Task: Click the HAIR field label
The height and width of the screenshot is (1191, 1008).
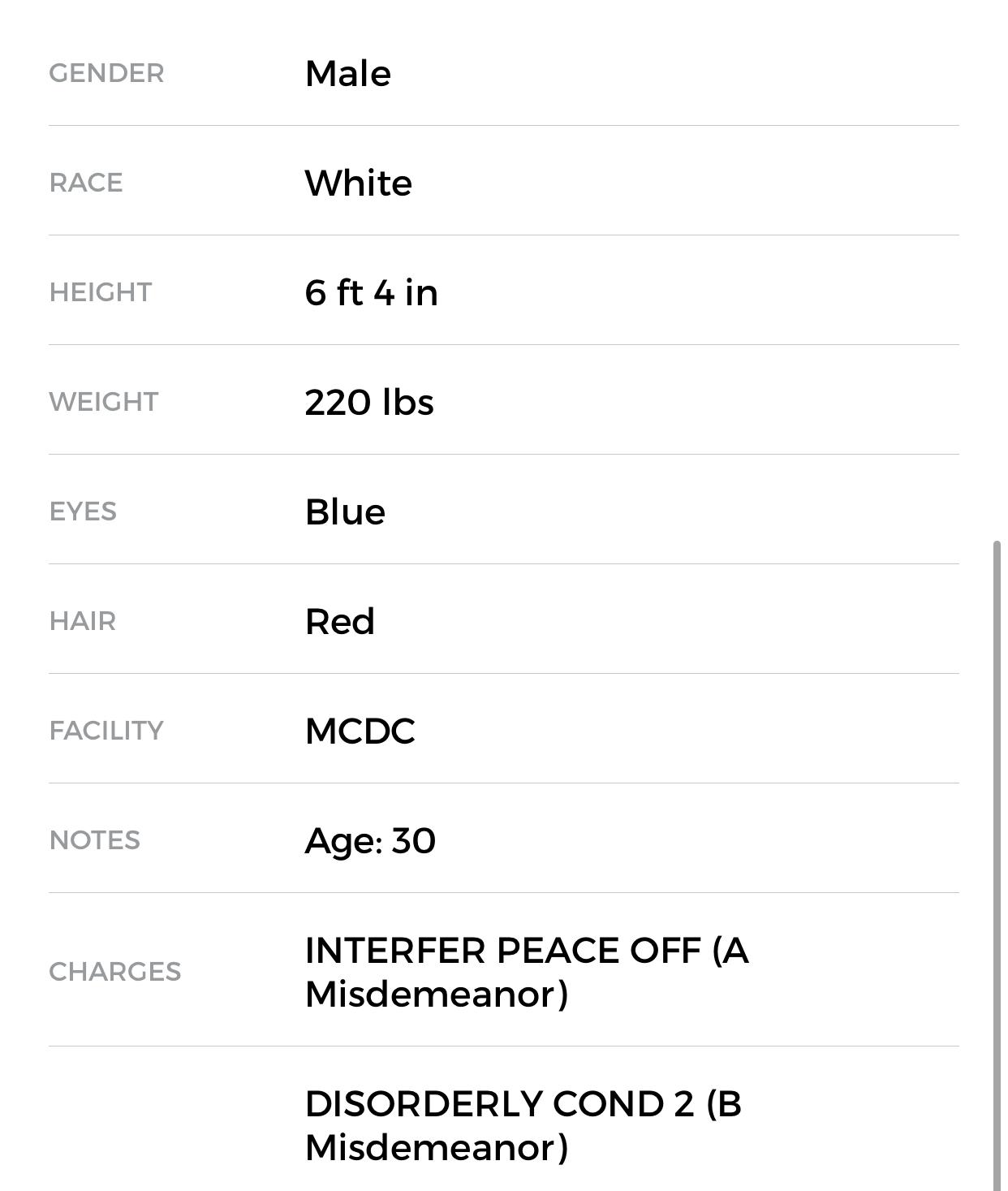Action: pos(82,621)
